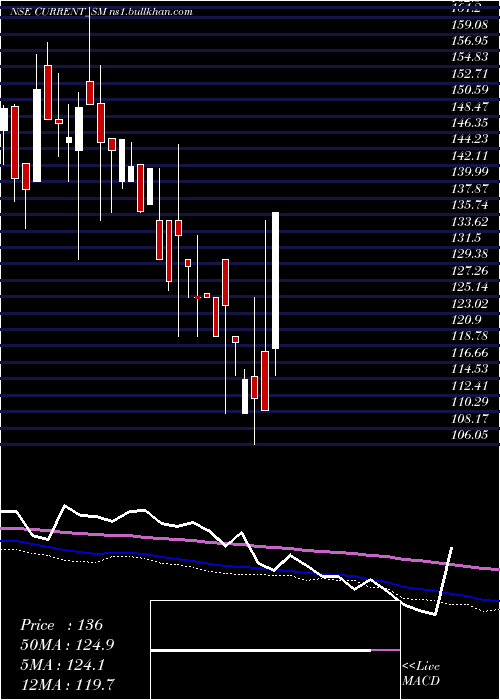Screen dimensions: 500x700
Task: Click the 112.41 price axis label
Action: pyautogui.click(x=470, y=386)
